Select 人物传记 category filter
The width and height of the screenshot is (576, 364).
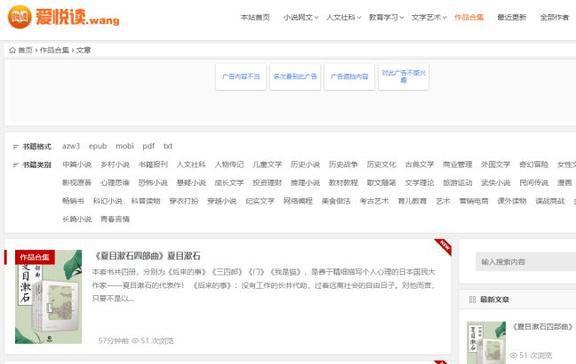click(x=229, y=165)
